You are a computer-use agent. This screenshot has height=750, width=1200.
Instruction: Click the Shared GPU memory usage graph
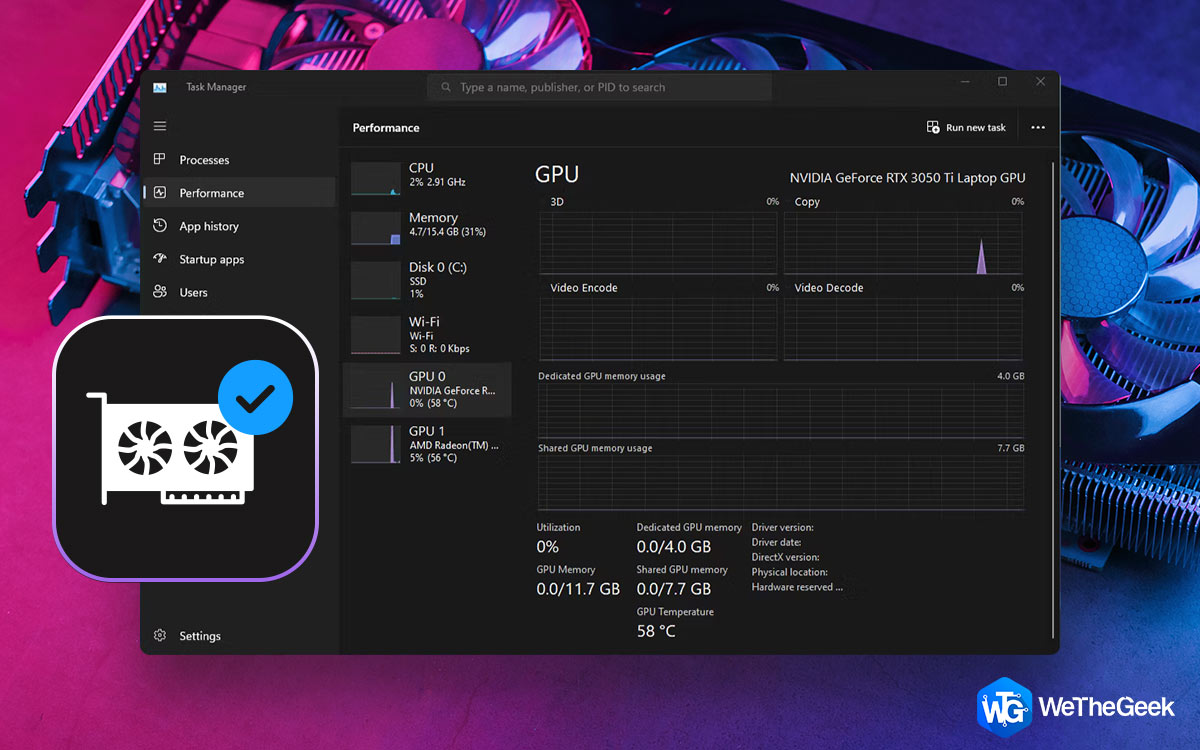click(x=781, y=484)
